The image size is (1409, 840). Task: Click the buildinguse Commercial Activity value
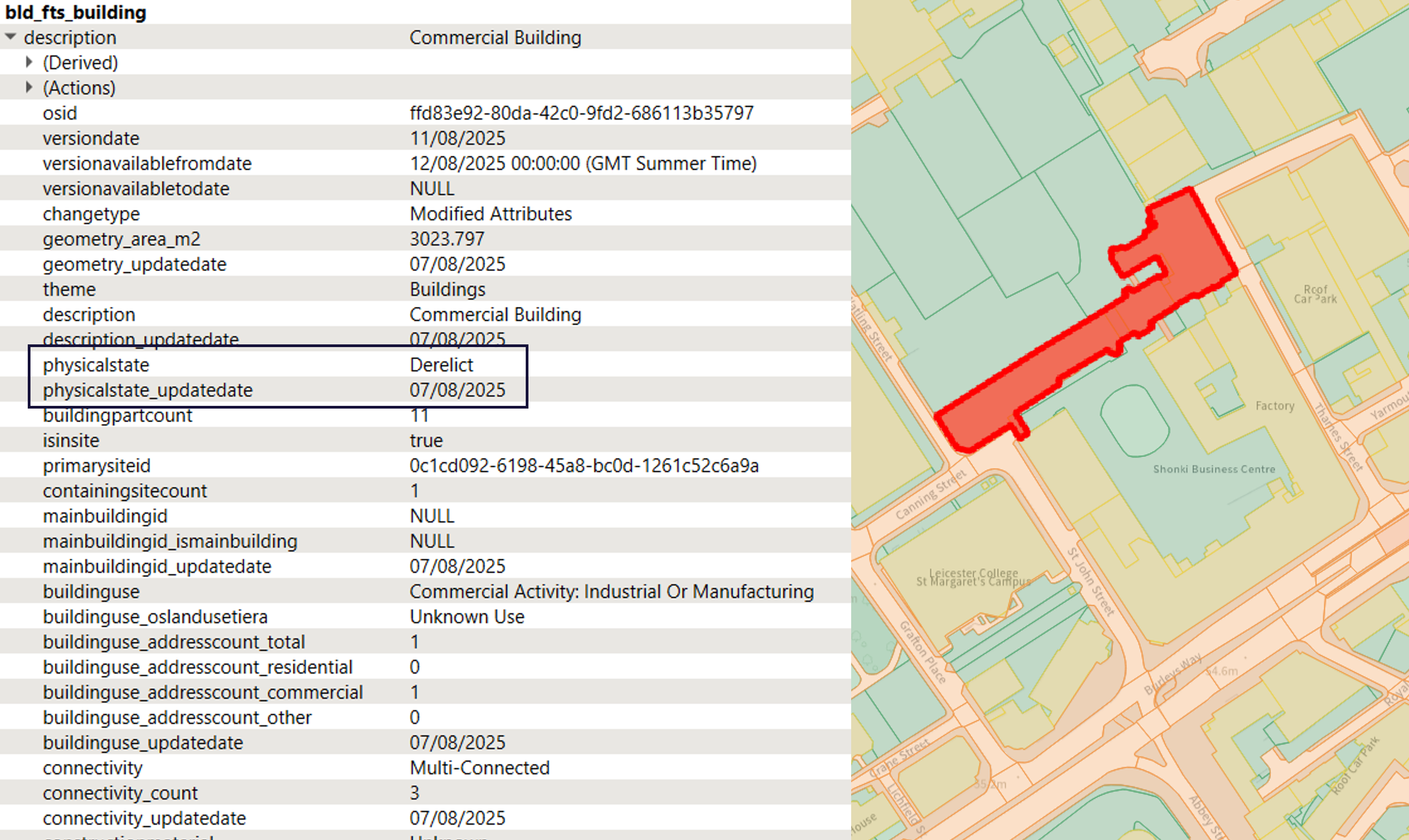(x=612, y=591)
